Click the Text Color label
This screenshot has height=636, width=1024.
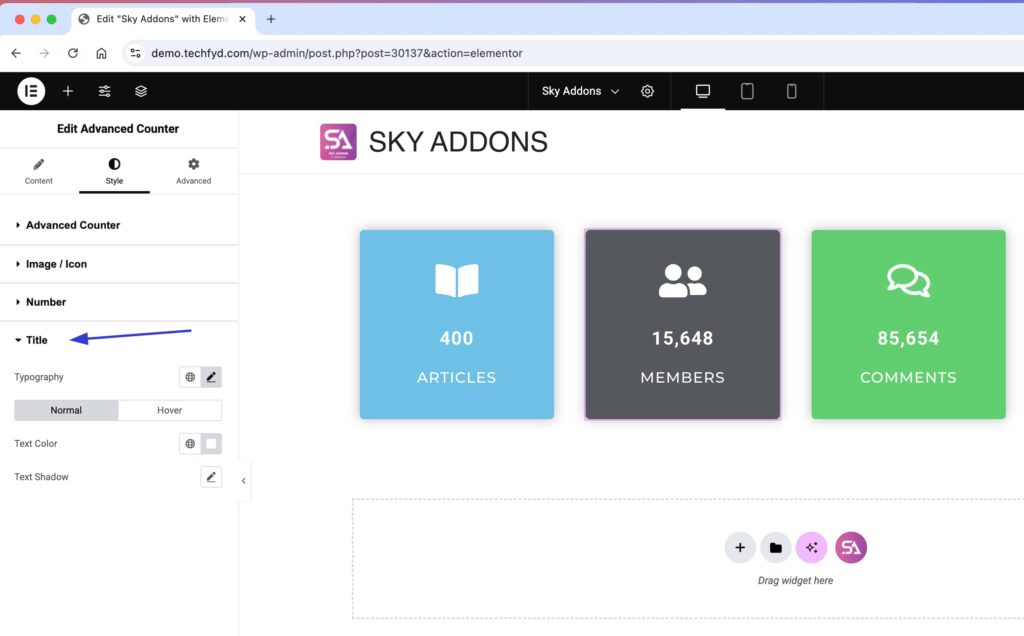36,444
